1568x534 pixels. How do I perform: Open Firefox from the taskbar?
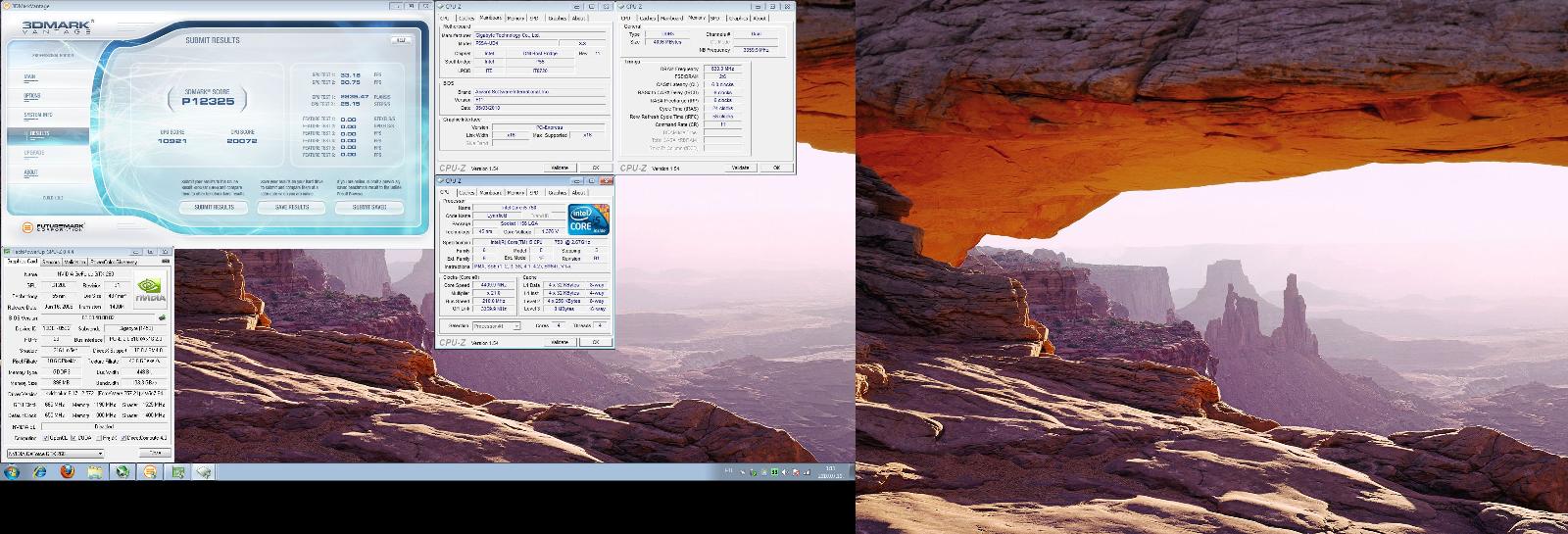(67, 471)
